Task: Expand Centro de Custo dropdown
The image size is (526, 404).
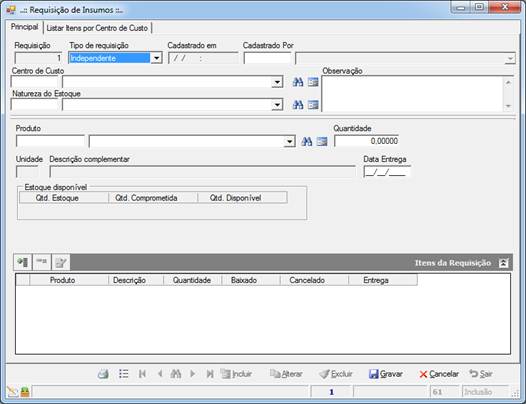Action: (x=277, y=82)
